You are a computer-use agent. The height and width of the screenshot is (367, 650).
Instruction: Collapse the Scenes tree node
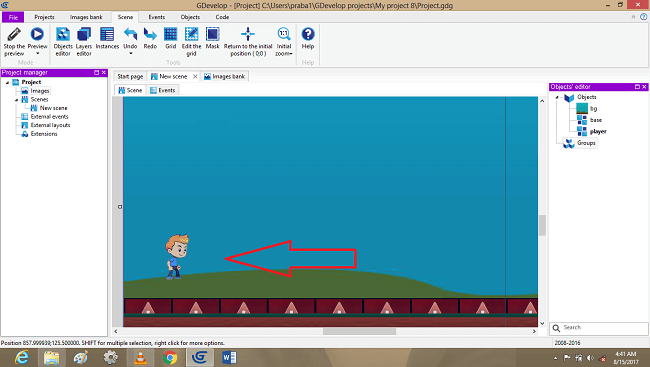16,100
